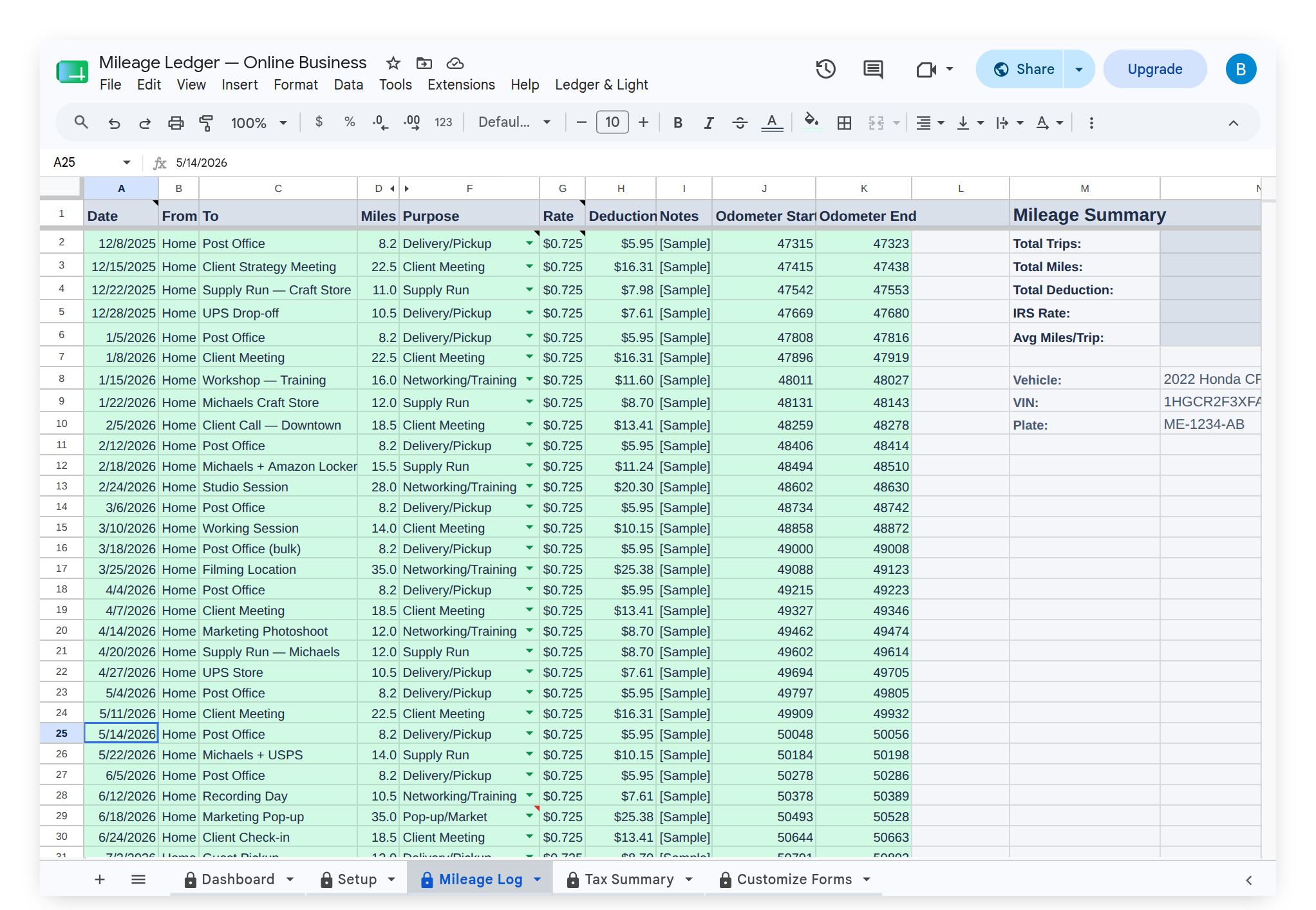Click the move to folder icon
1316x910 pixels.
424,63
